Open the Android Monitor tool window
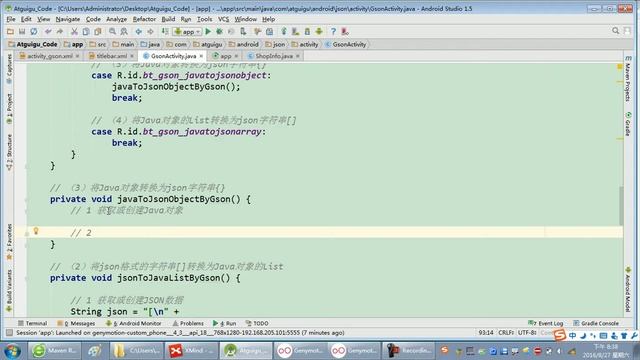 (133, 323)
